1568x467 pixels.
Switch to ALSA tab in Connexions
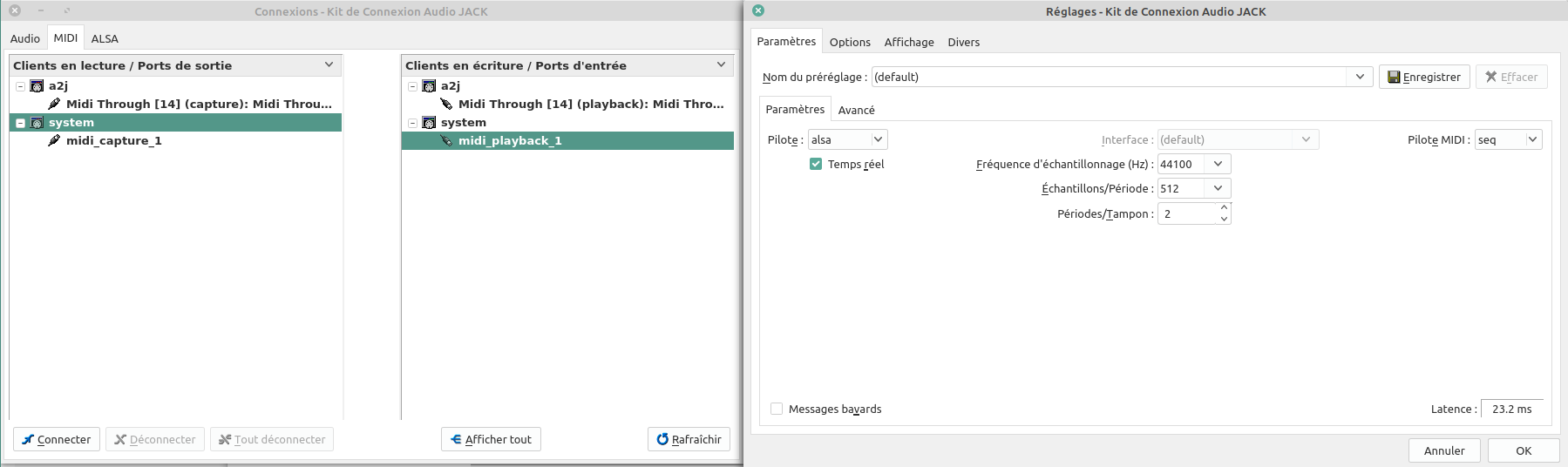(105, 38)
